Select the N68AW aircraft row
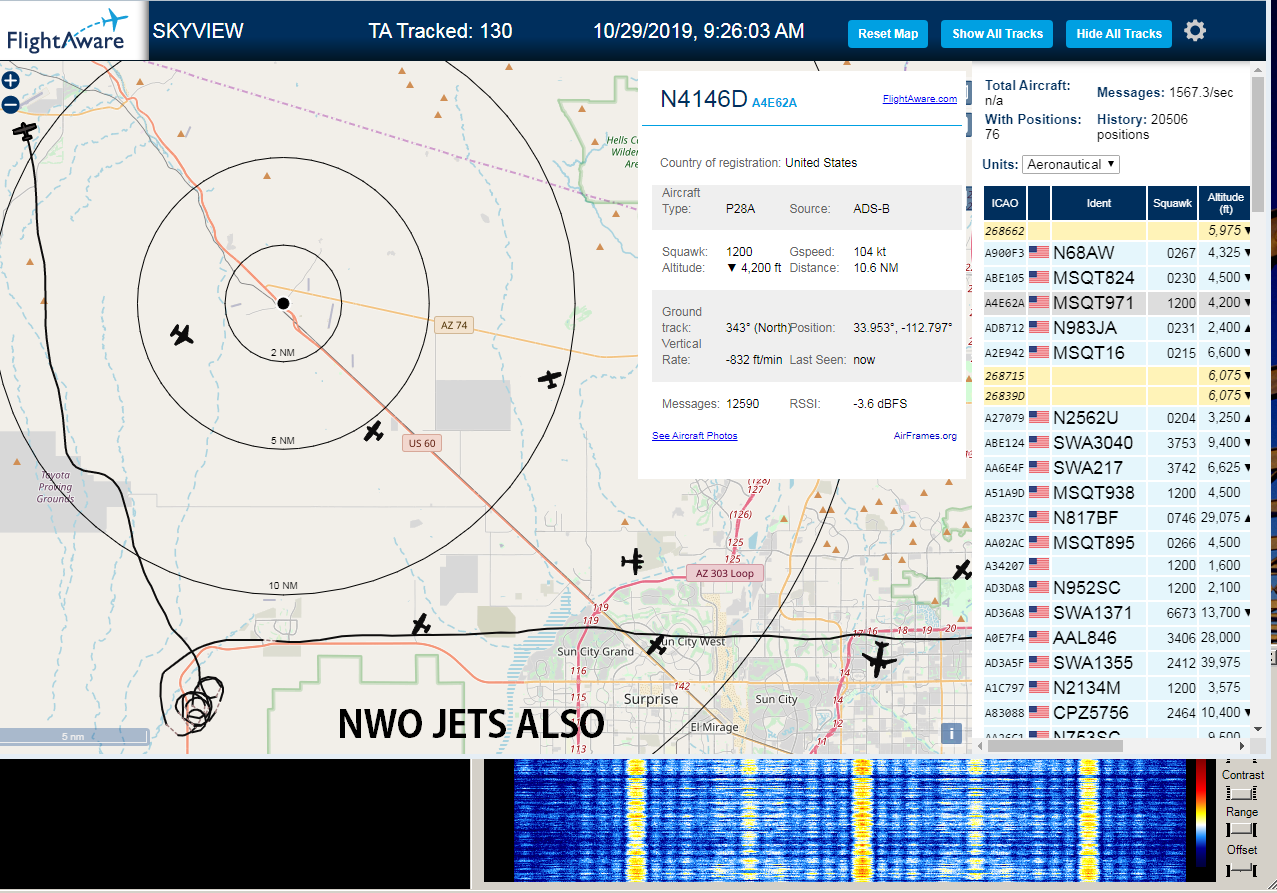The image size is (1277, 893). 1117,253
